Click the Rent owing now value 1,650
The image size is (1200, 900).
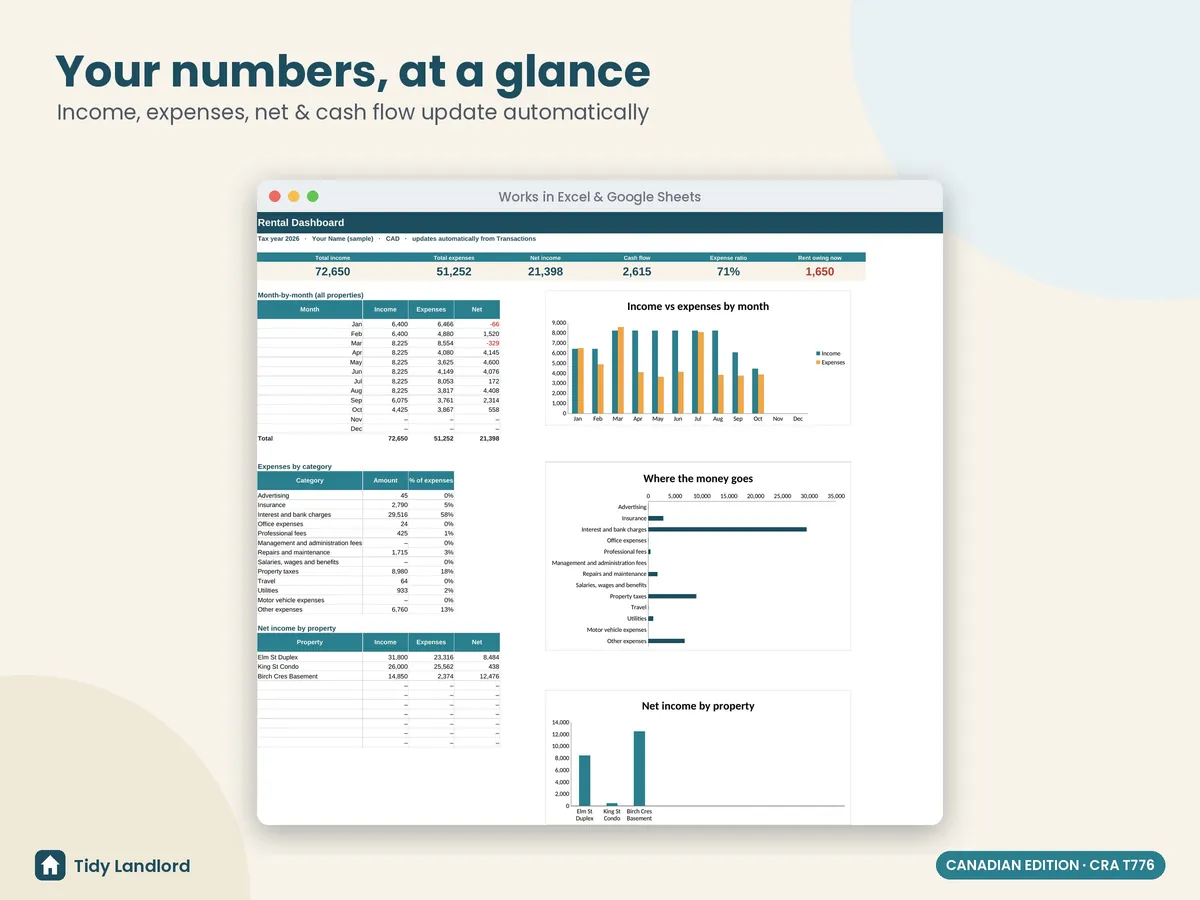point(819,272)
